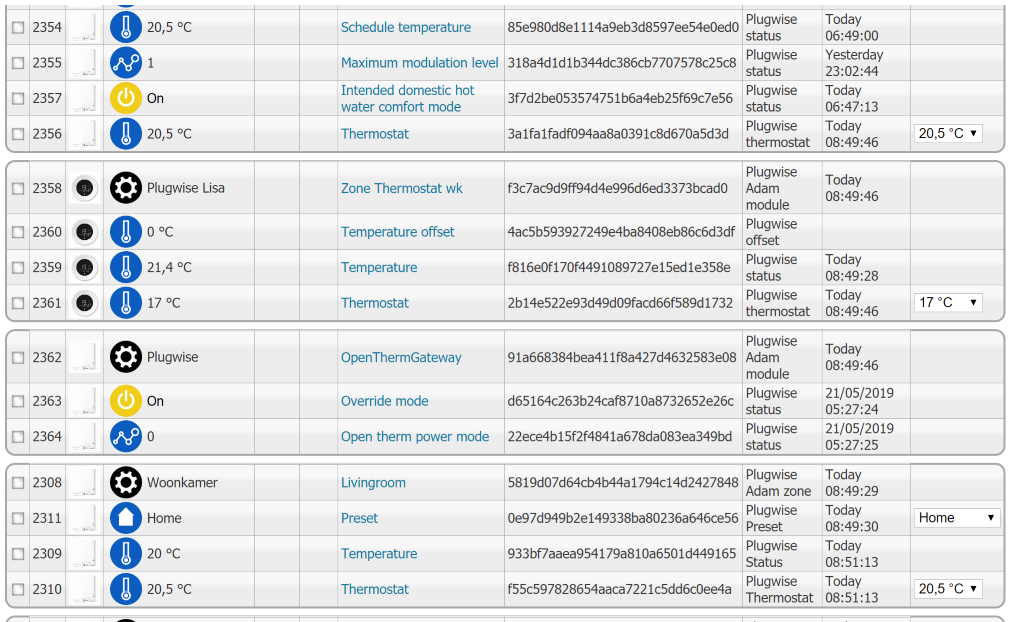Tick the checkbox for device 2354
Viewport: 1011px width, 622px height.
click(x=18, y=27)
